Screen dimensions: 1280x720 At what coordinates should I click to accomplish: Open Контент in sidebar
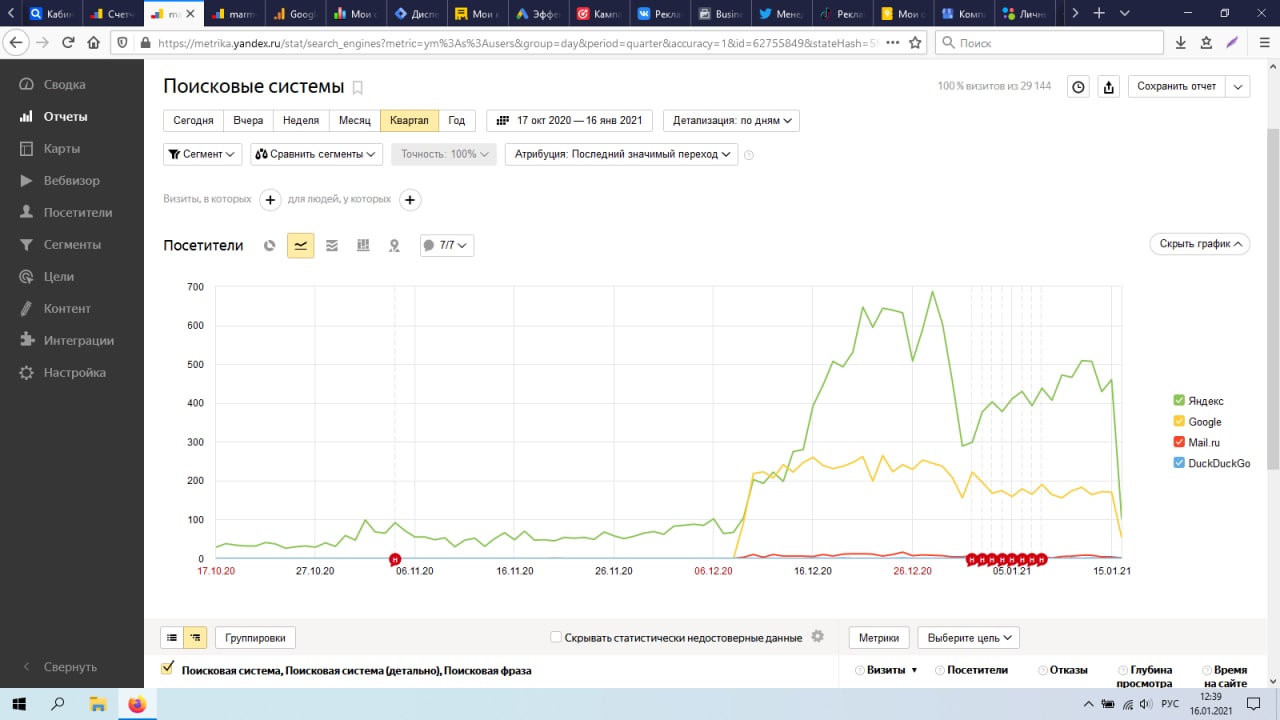coord(67,309)
